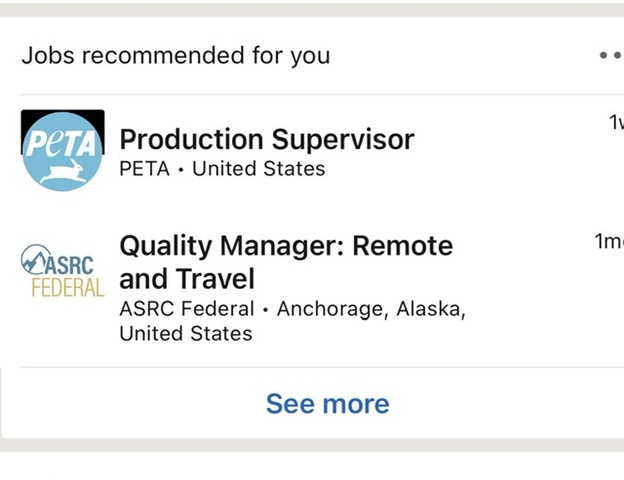Click See more to view more jobs
This screenshot has height=480, width=624.
327,403
